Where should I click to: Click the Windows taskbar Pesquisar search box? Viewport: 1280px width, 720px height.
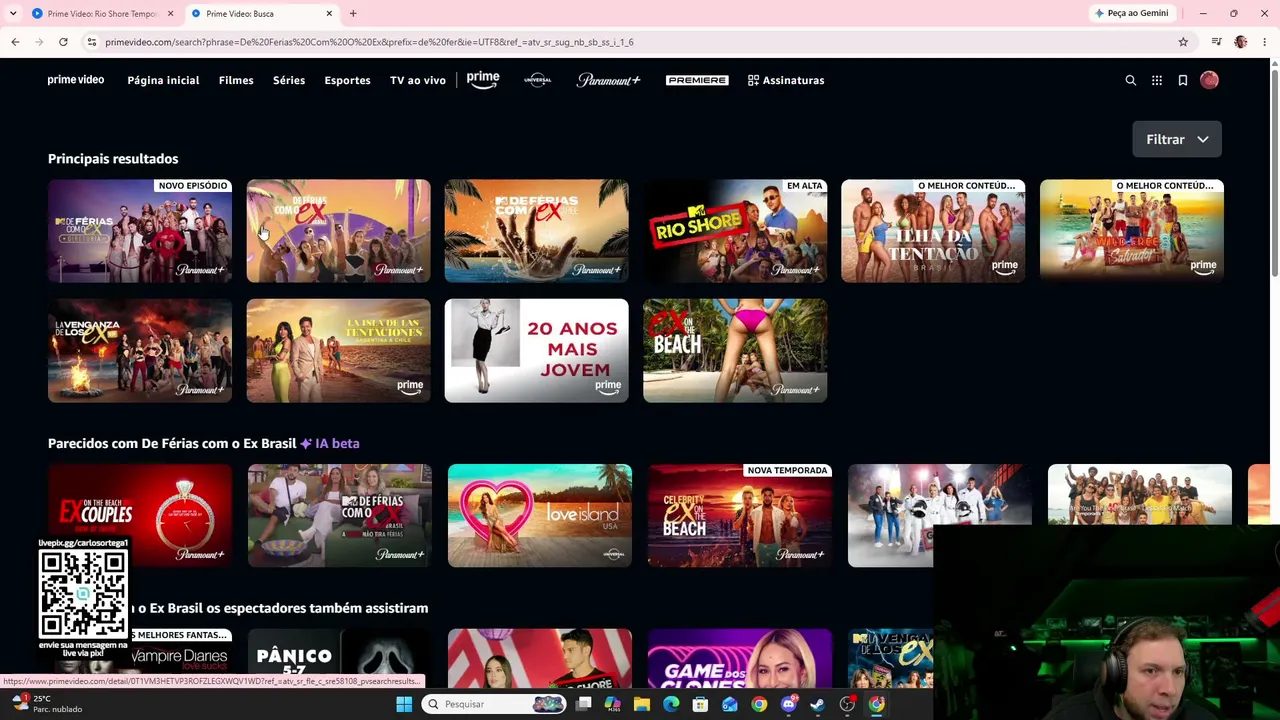[x=493, y=704]
